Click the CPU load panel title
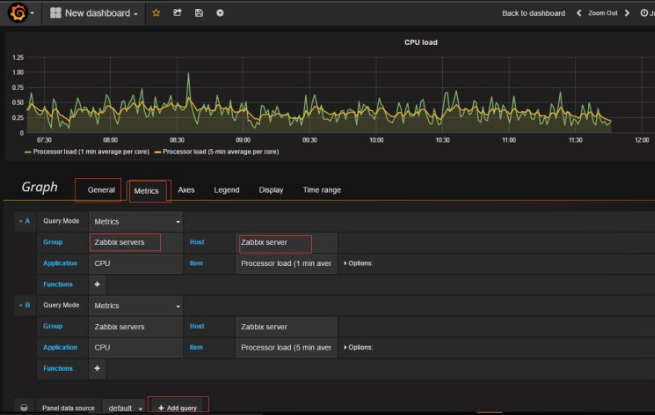The height and width of the screenshot is (415, 655). (421, 42)
